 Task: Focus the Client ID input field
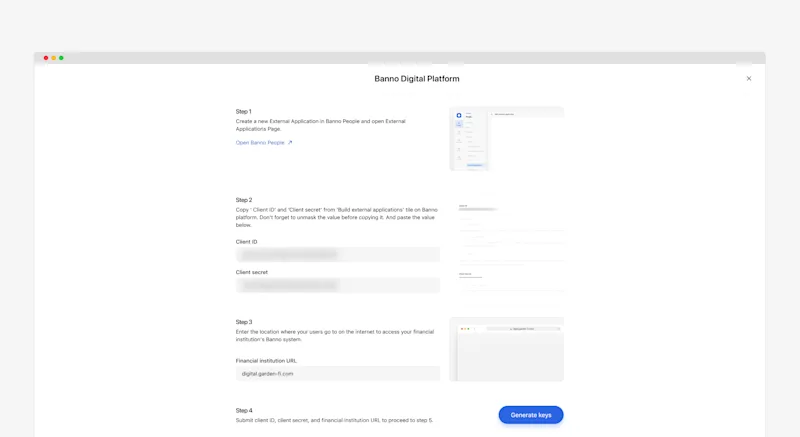337,254
